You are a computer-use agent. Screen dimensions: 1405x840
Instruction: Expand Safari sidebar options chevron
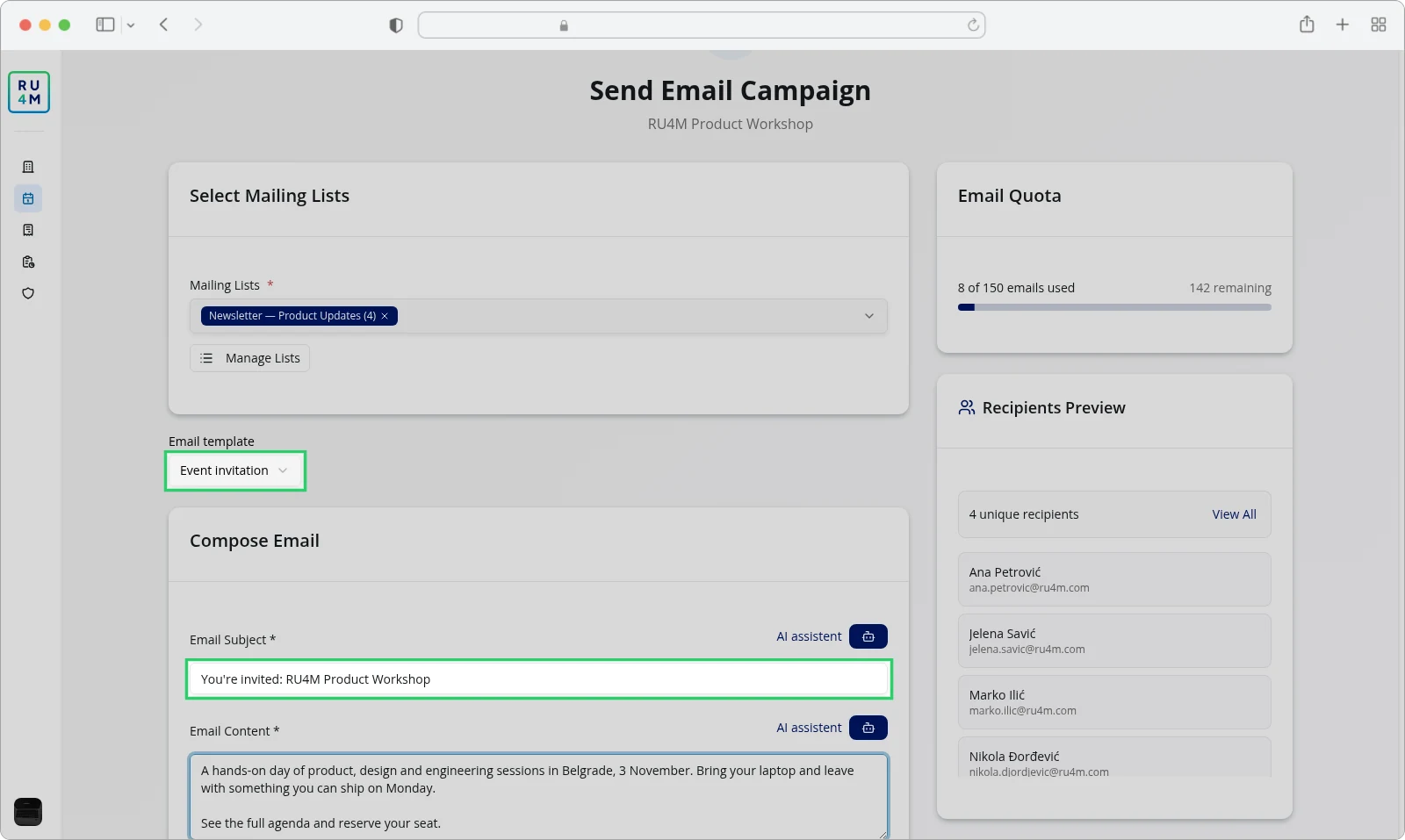(x=131, y=25)
